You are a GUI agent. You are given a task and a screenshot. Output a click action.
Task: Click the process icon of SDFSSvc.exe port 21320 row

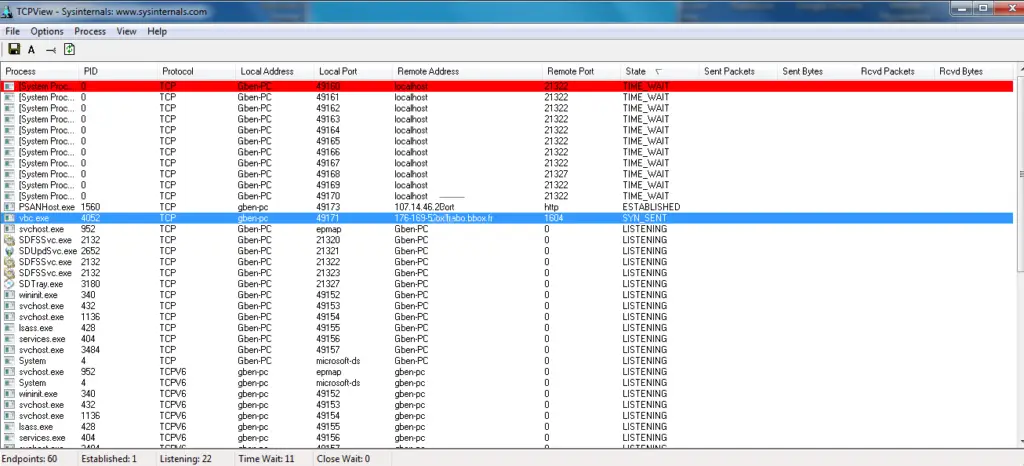click(9, 240)
